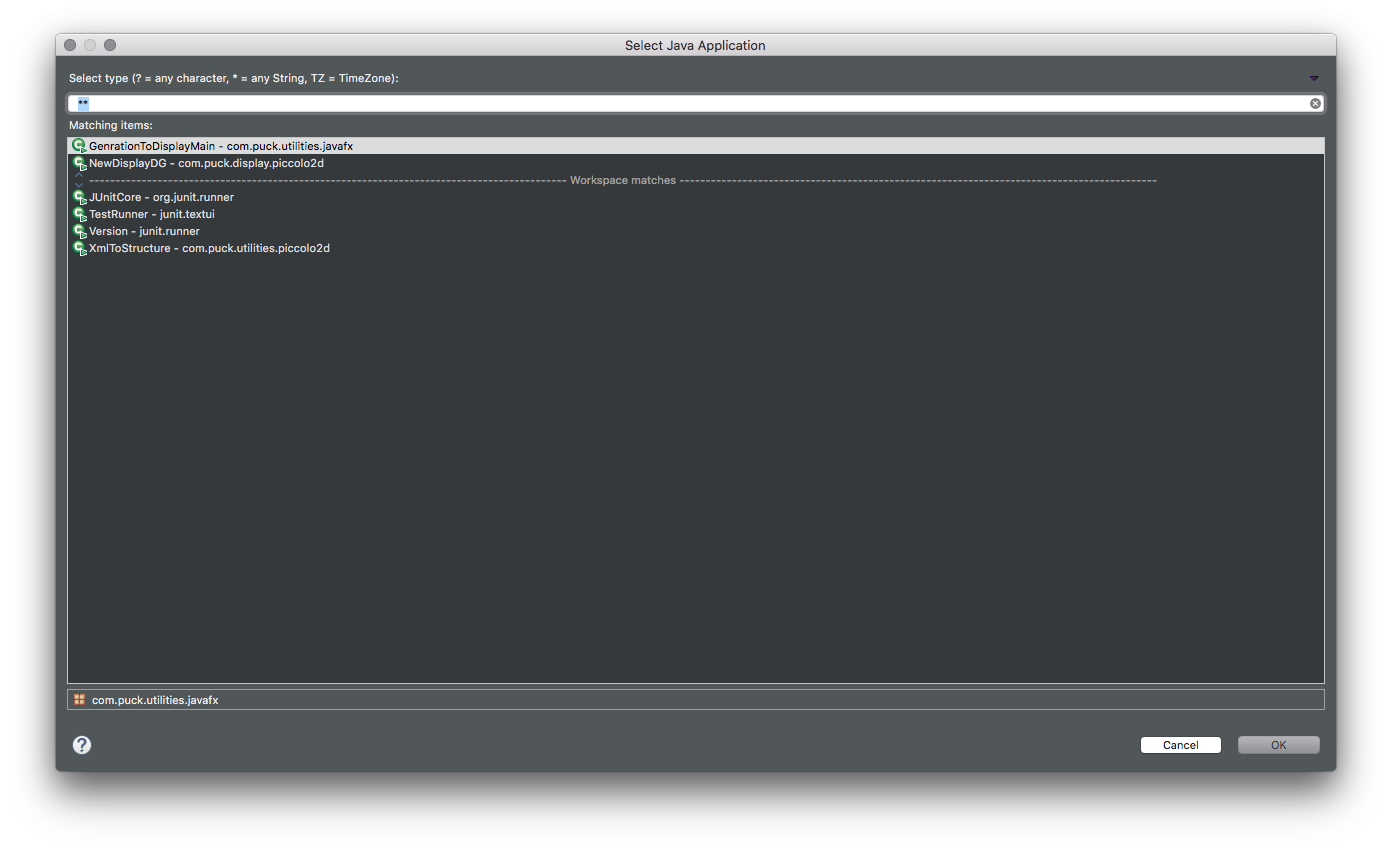Select GenrationToDisplayMain - com.puck.utilities.javafx

pyautogui.click(x=696, y=146)
